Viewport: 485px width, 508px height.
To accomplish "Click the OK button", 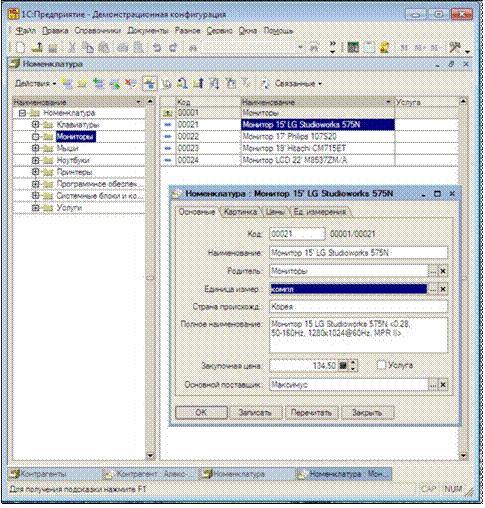I will (201, 412).
